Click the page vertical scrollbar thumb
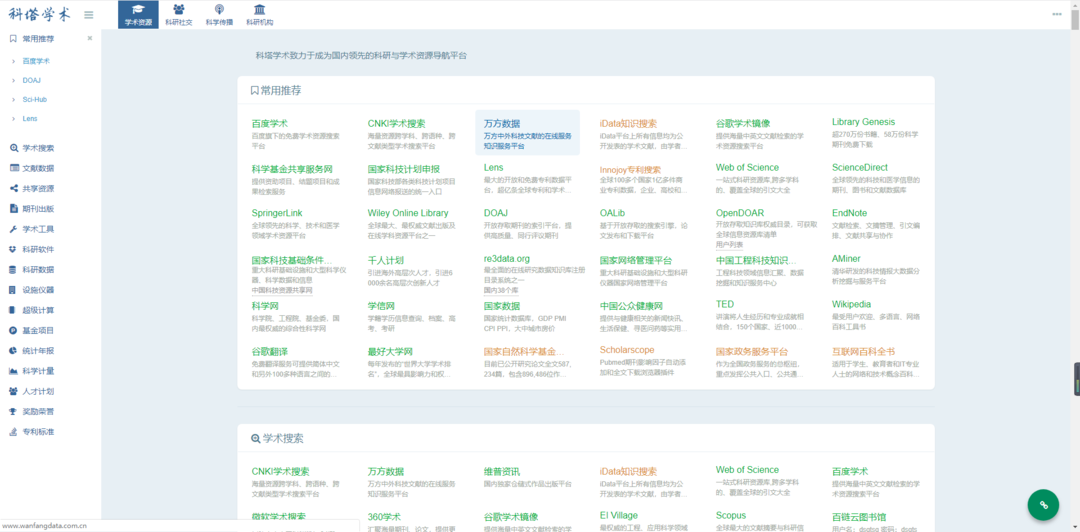 click(1074, 21)
